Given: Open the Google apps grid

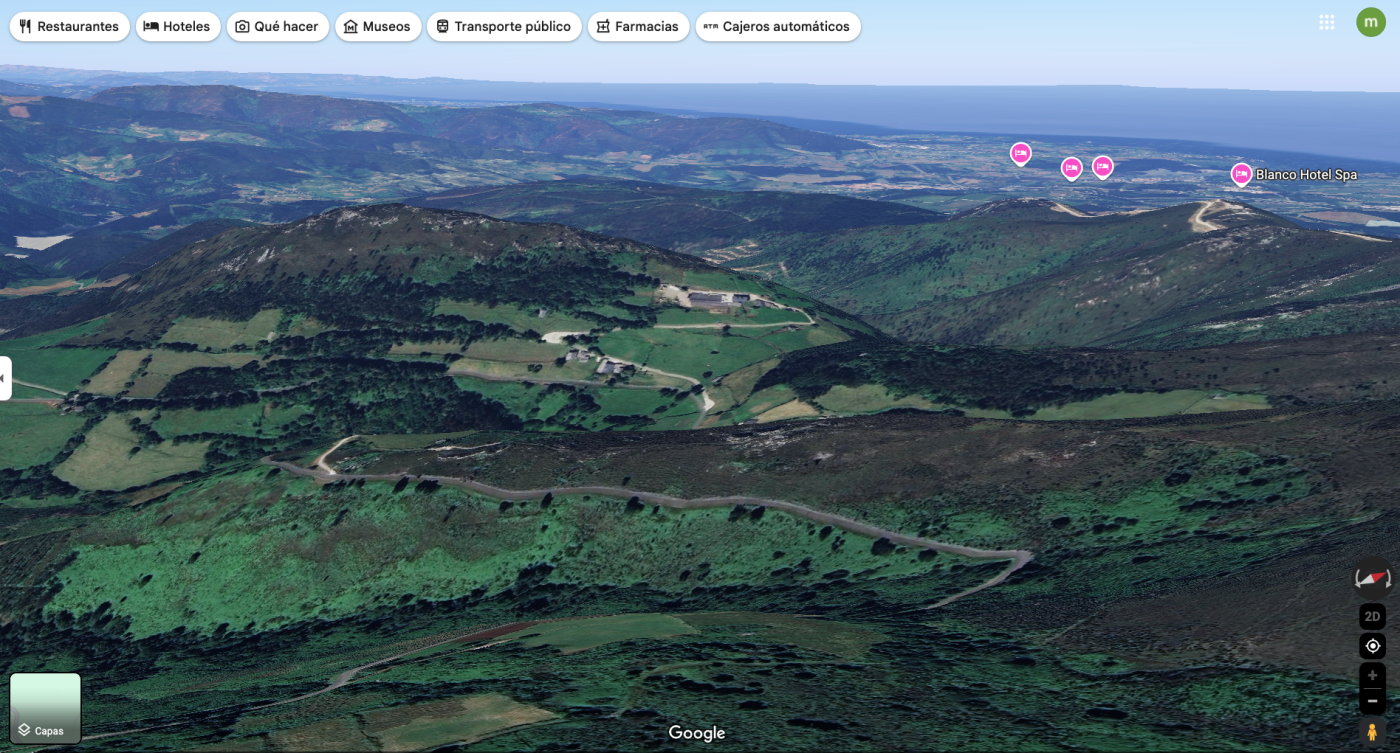Looking at the screenshot, I should click(x=1327, y=22).
